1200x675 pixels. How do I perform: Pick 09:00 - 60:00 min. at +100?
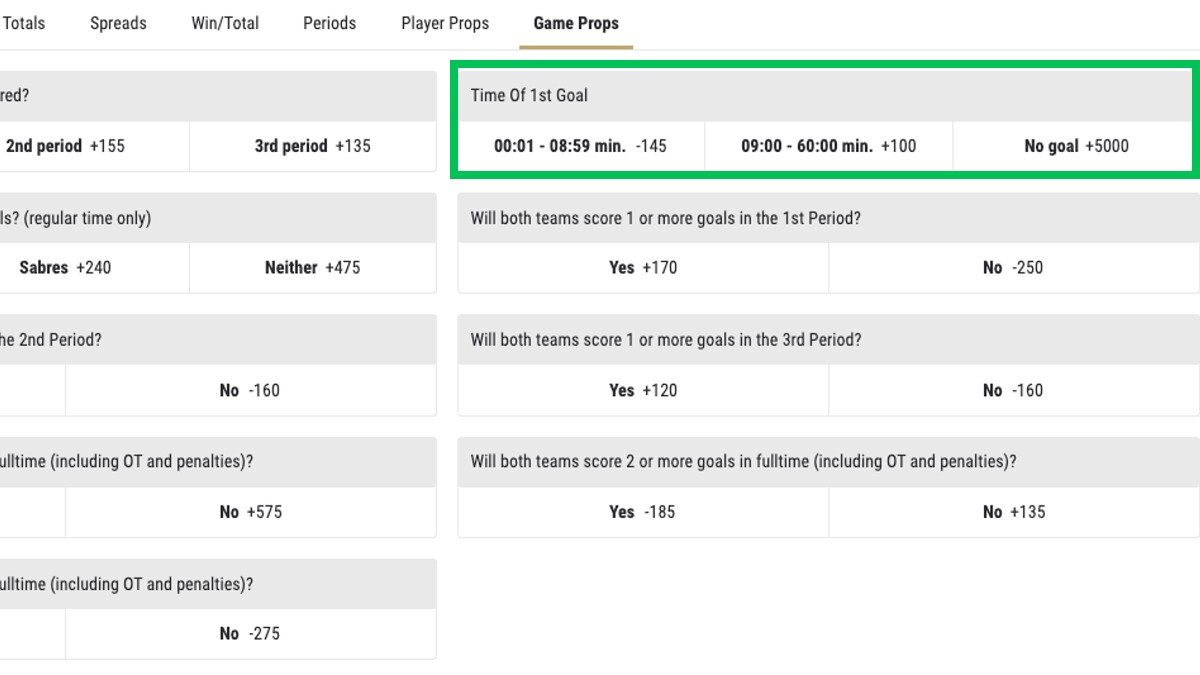coord(829,146)
